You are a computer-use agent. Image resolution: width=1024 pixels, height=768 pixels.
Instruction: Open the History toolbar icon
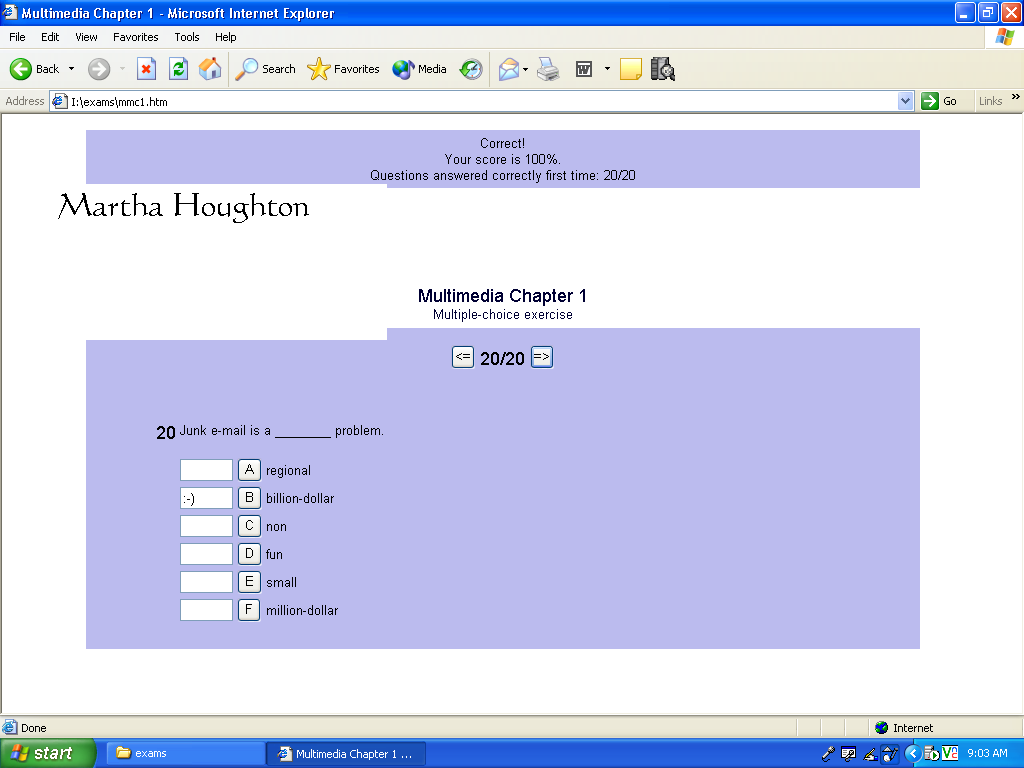[471, 69]
